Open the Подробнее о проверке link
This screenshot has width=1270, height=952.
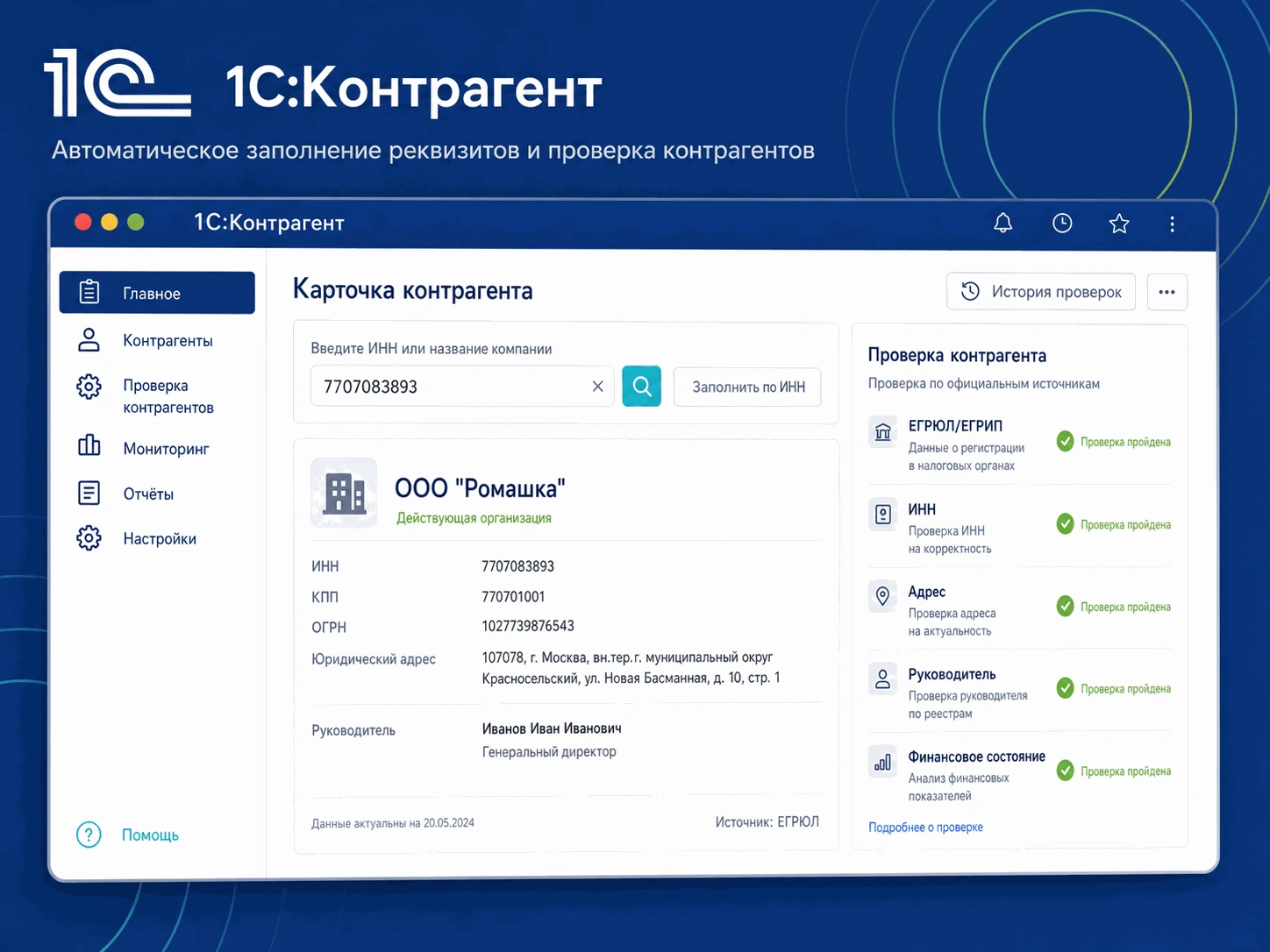(925, 828)
